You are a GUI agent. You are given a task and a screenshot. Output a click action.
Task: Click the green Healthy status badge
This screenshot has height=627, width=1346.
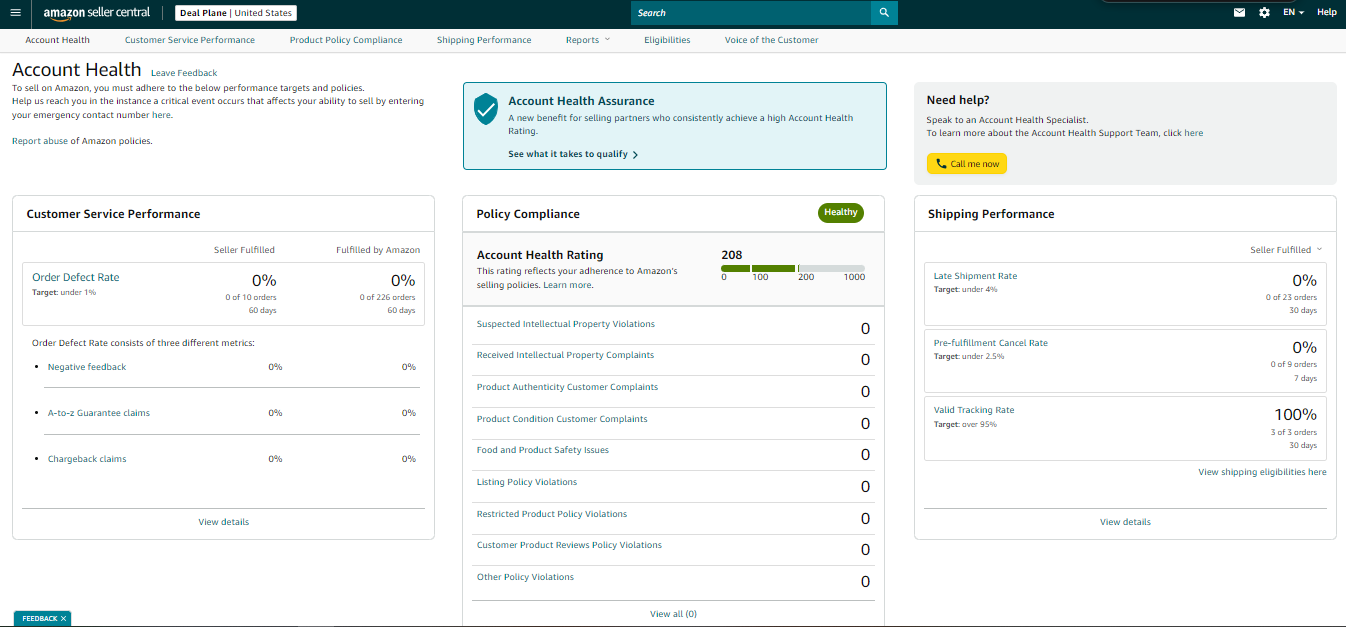[x=841, y=212]
